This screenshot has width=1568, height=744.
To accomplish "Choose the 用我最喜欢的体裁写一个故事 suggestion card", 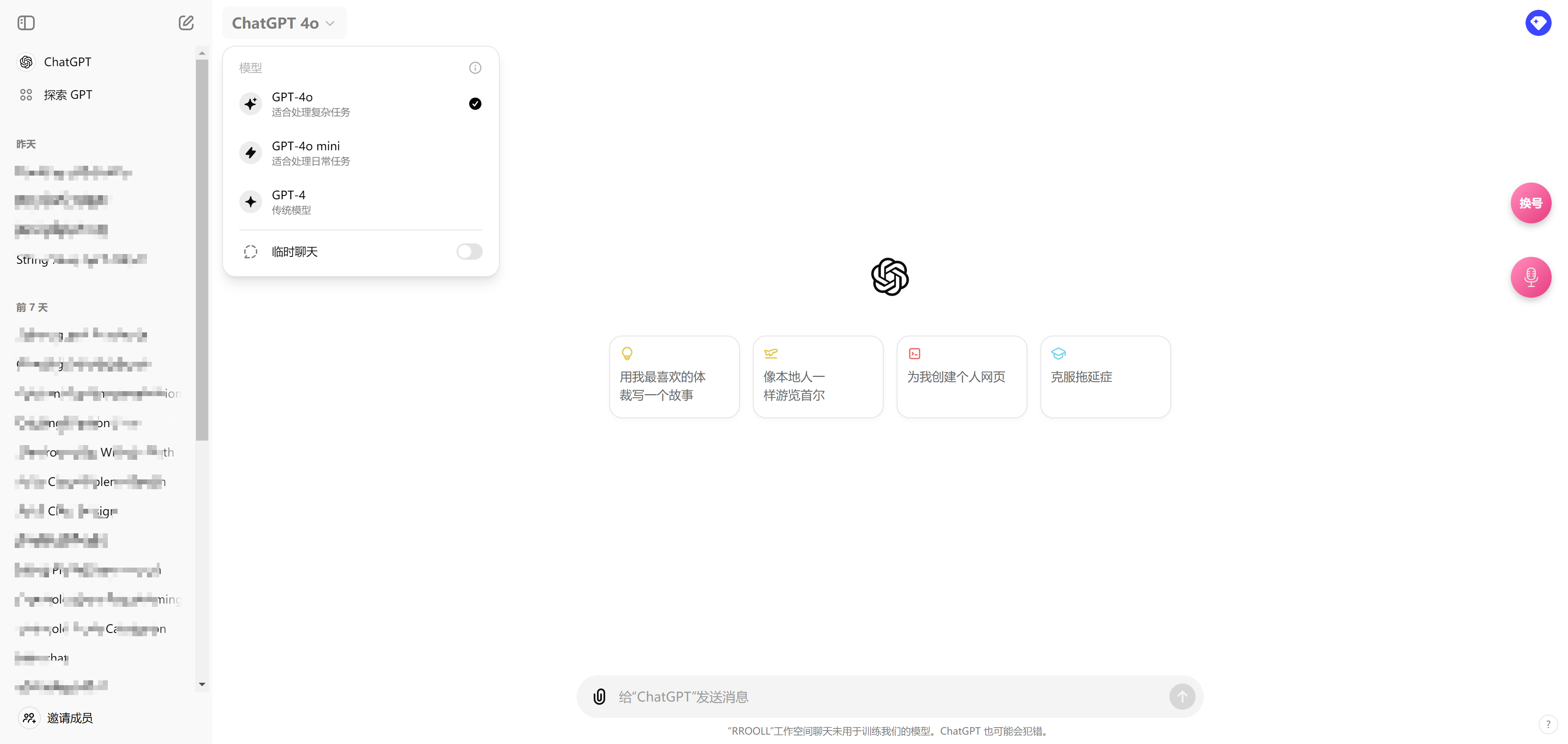I will coord(675,377).
